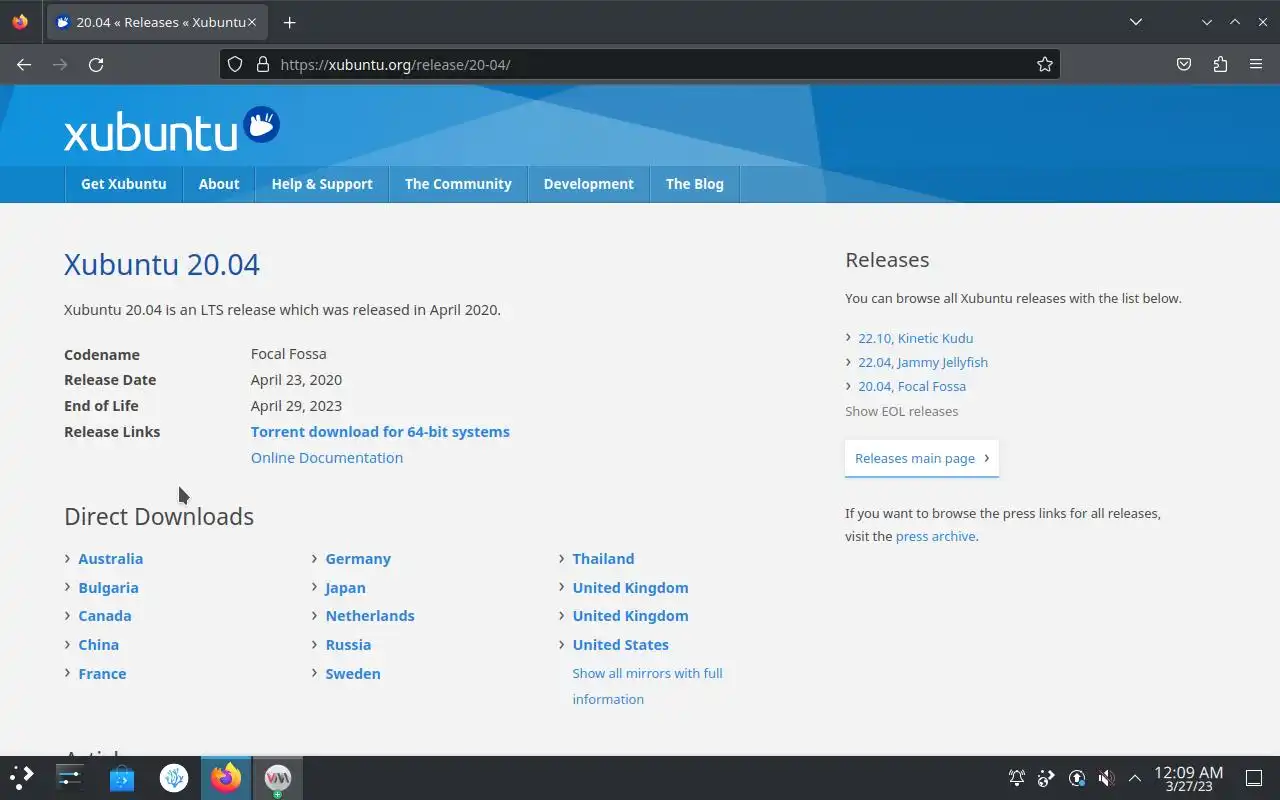Reload the current page
Screen dimensions: 1280x800
pos(96,64)
